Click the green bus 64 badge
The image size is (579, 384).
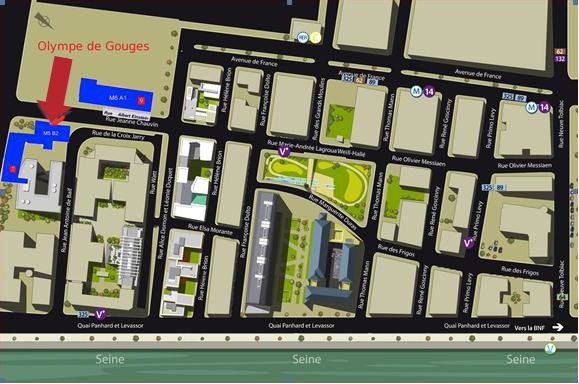pos(562,296)
